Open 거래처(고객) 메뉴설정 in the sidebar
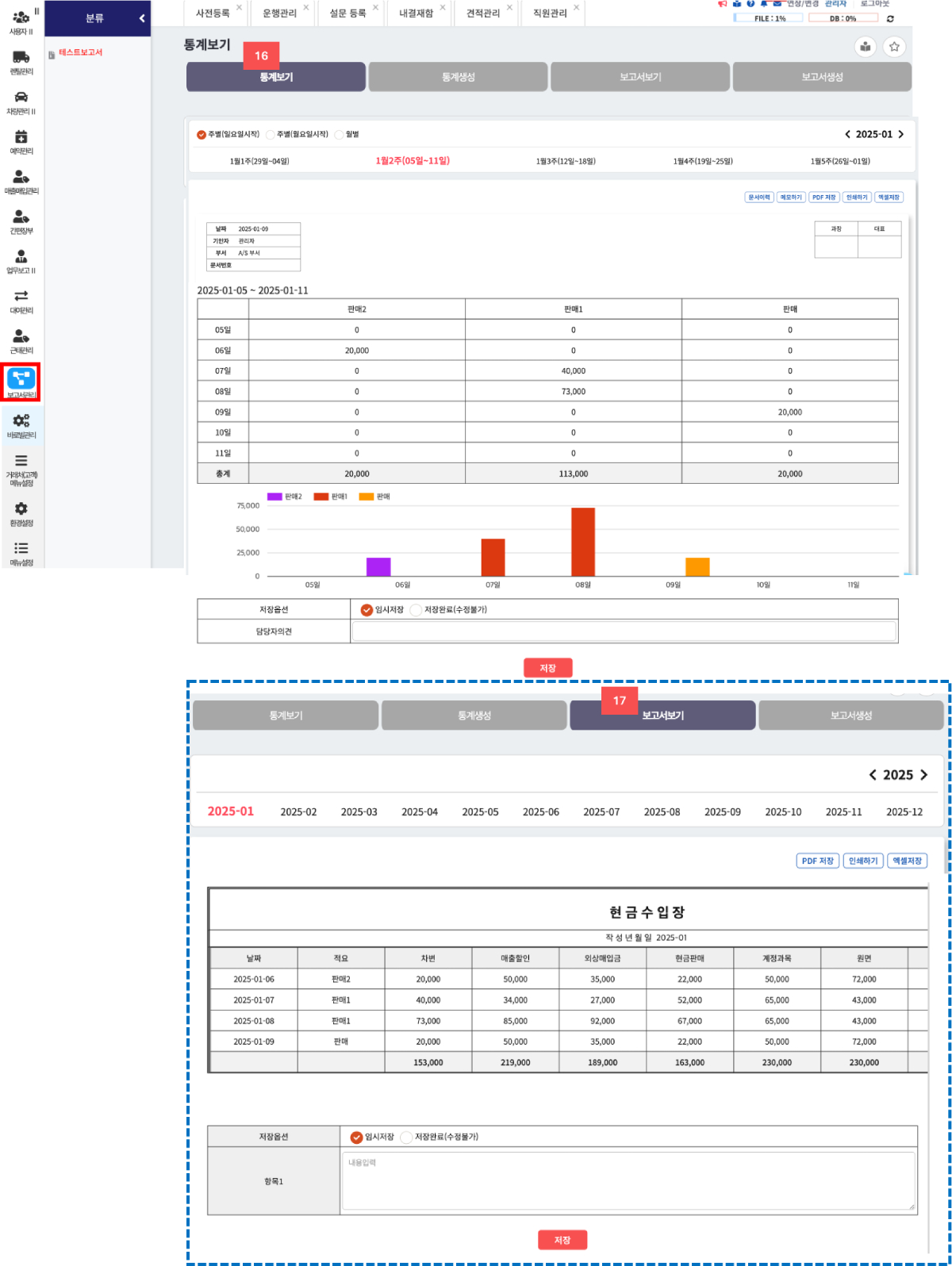Screen dimensions: 952x1266 [21, 470]
